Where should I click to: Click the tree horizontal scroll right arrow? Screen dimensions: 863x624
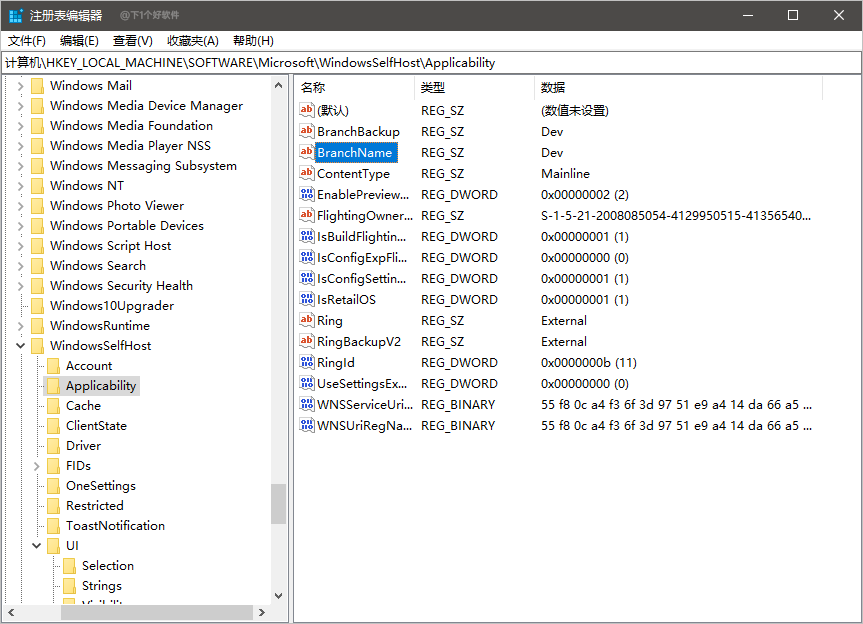click(x=261, y=612)
